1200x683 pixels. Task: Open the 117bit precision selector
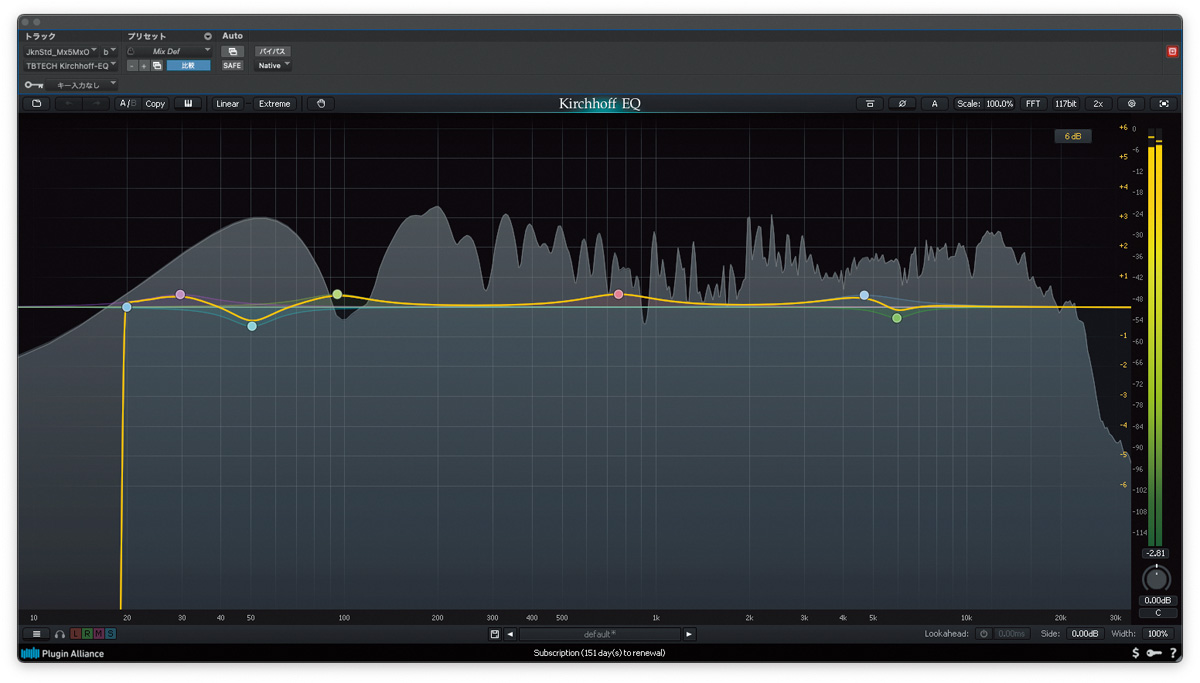1066,104
